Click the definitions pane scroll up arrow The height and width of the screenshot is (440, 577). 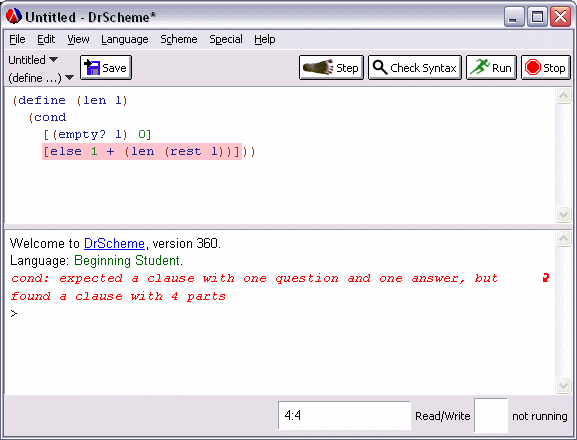[563, 96]
